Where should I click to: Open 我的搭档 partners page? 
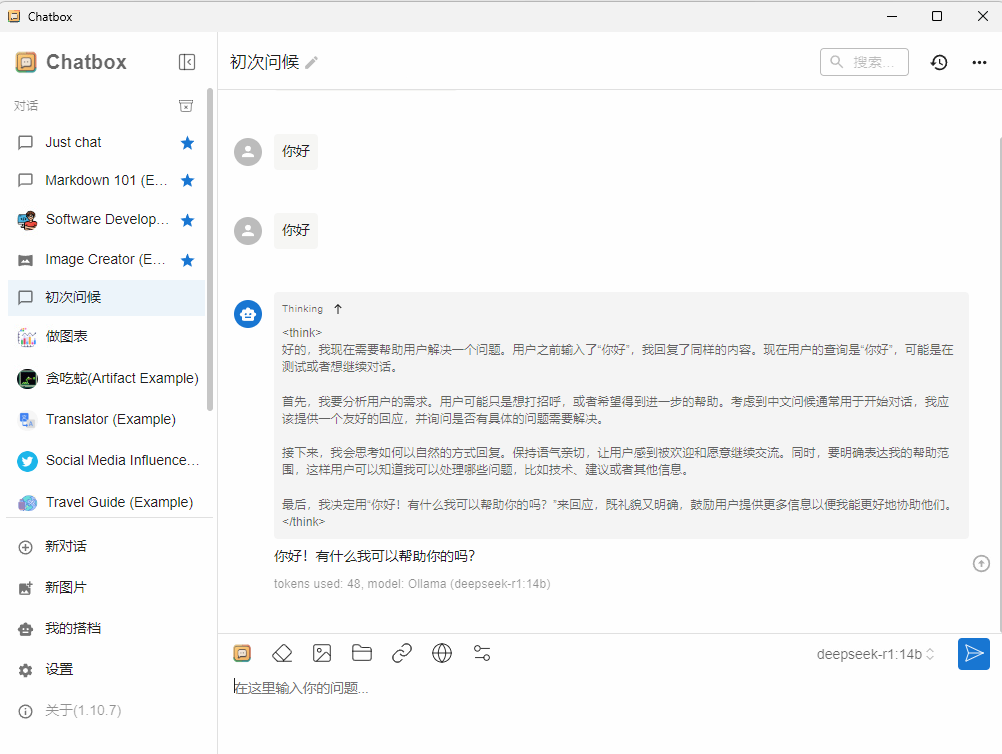[106, 628]
